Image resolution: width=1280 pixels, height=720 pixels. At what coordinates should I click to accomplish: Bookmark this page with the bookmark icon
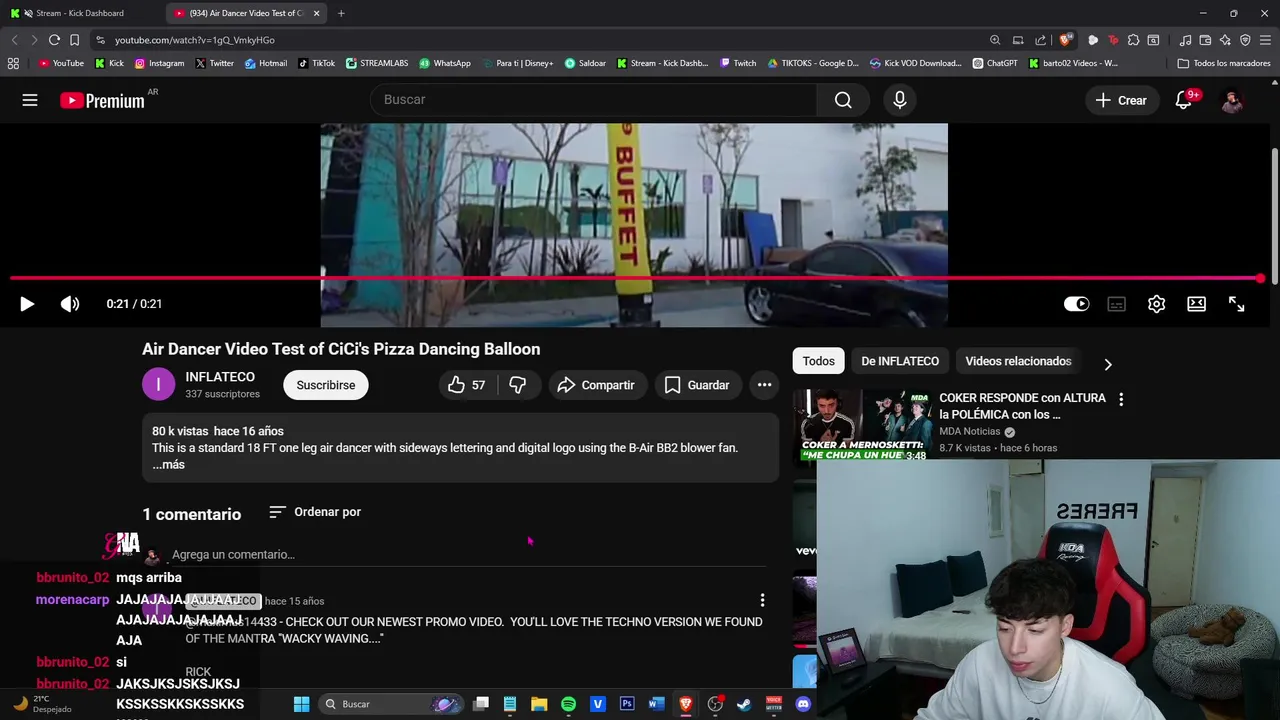74,40
